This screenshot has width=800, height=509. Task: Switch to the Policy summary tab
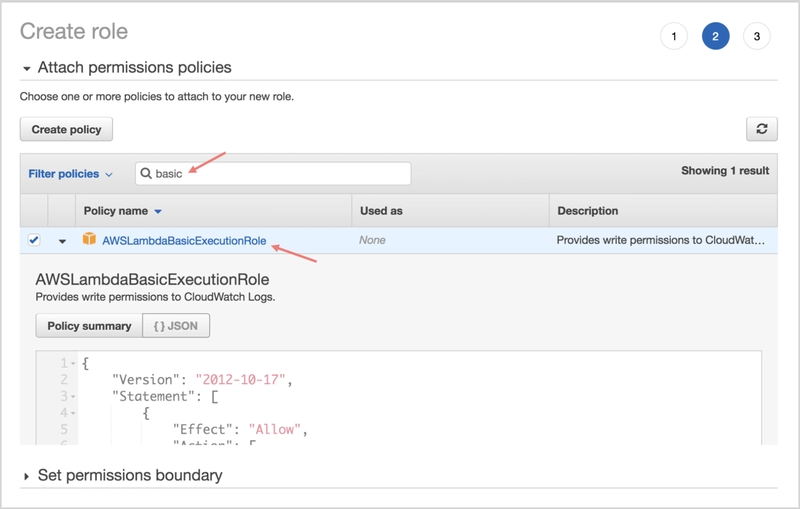click(89, 326)
